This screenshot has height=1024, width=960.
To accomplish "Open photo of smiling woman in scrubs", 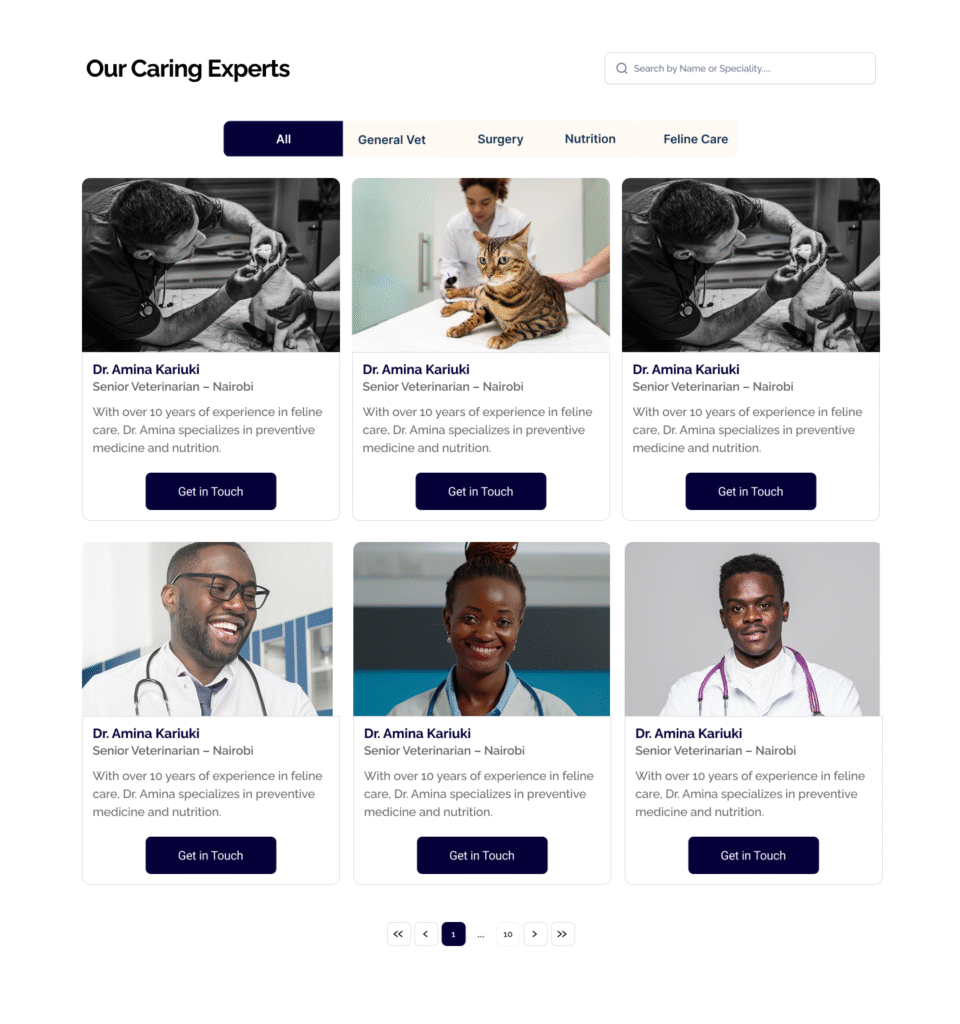I will tap(482, 629).
